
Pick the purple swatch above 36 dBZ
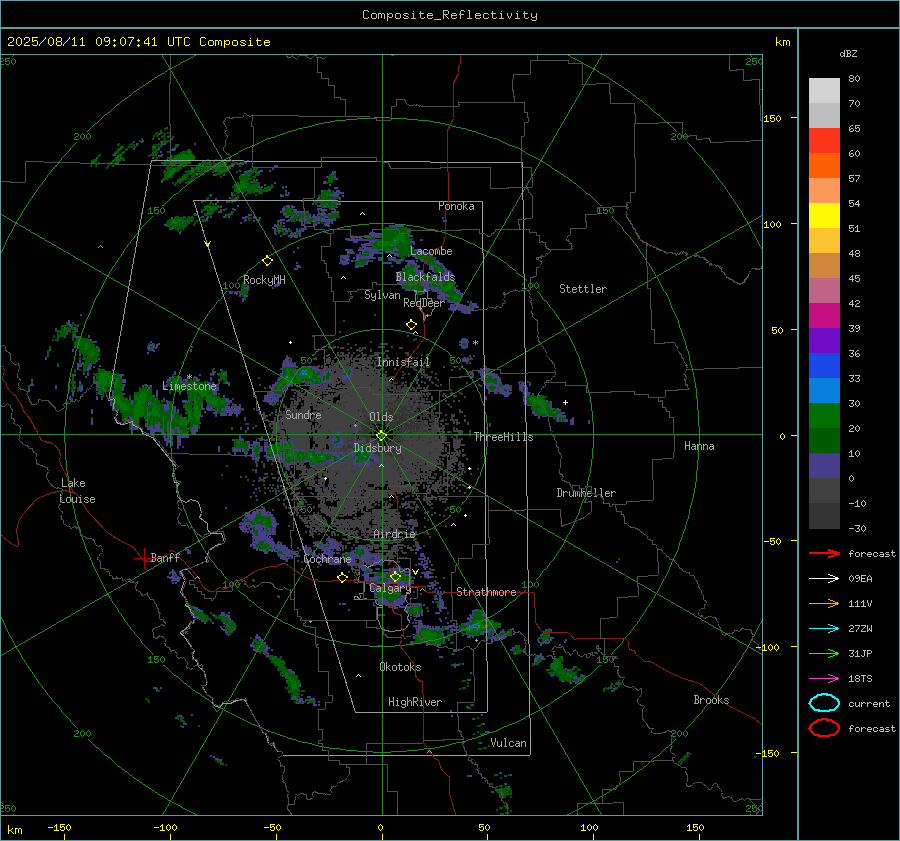pyautogui.click(x=824, y=340)
